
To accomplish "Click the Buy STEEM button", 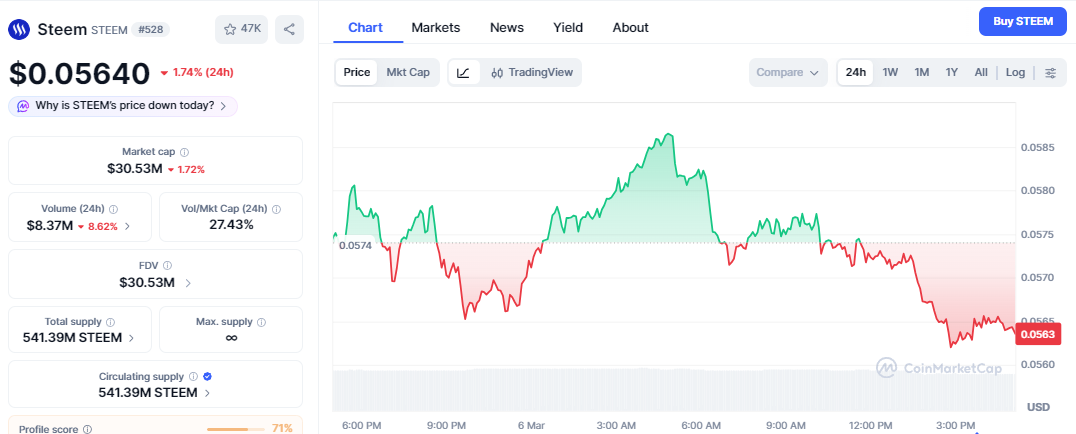I will pyautogui.click(x=1022, y=21).
